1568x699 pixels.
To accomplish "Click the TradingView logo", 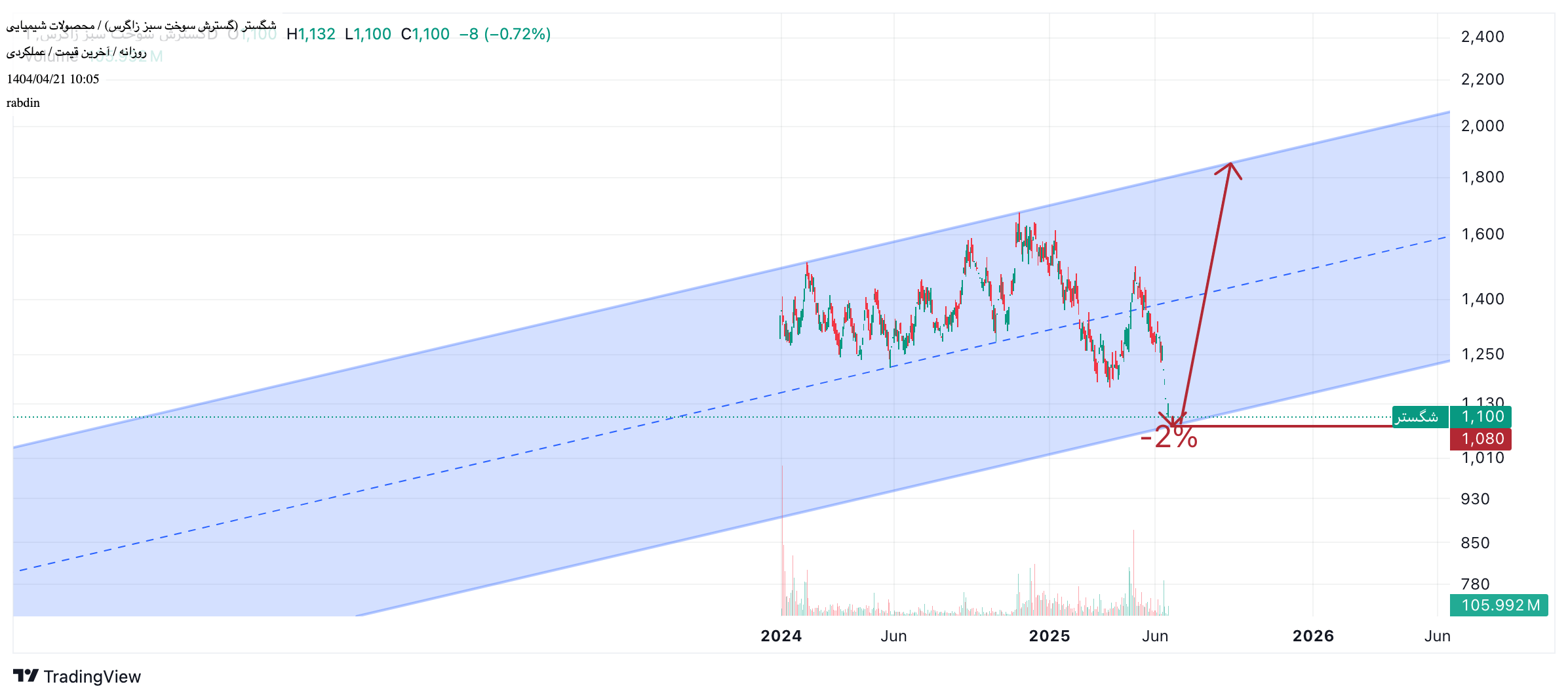I will click(26, 676).
